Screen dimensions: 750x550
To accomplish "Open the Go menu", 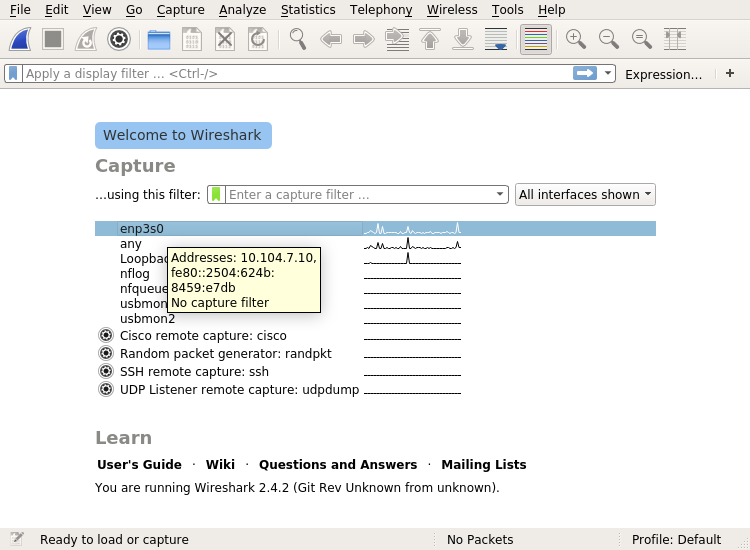I will click(134, 10).
